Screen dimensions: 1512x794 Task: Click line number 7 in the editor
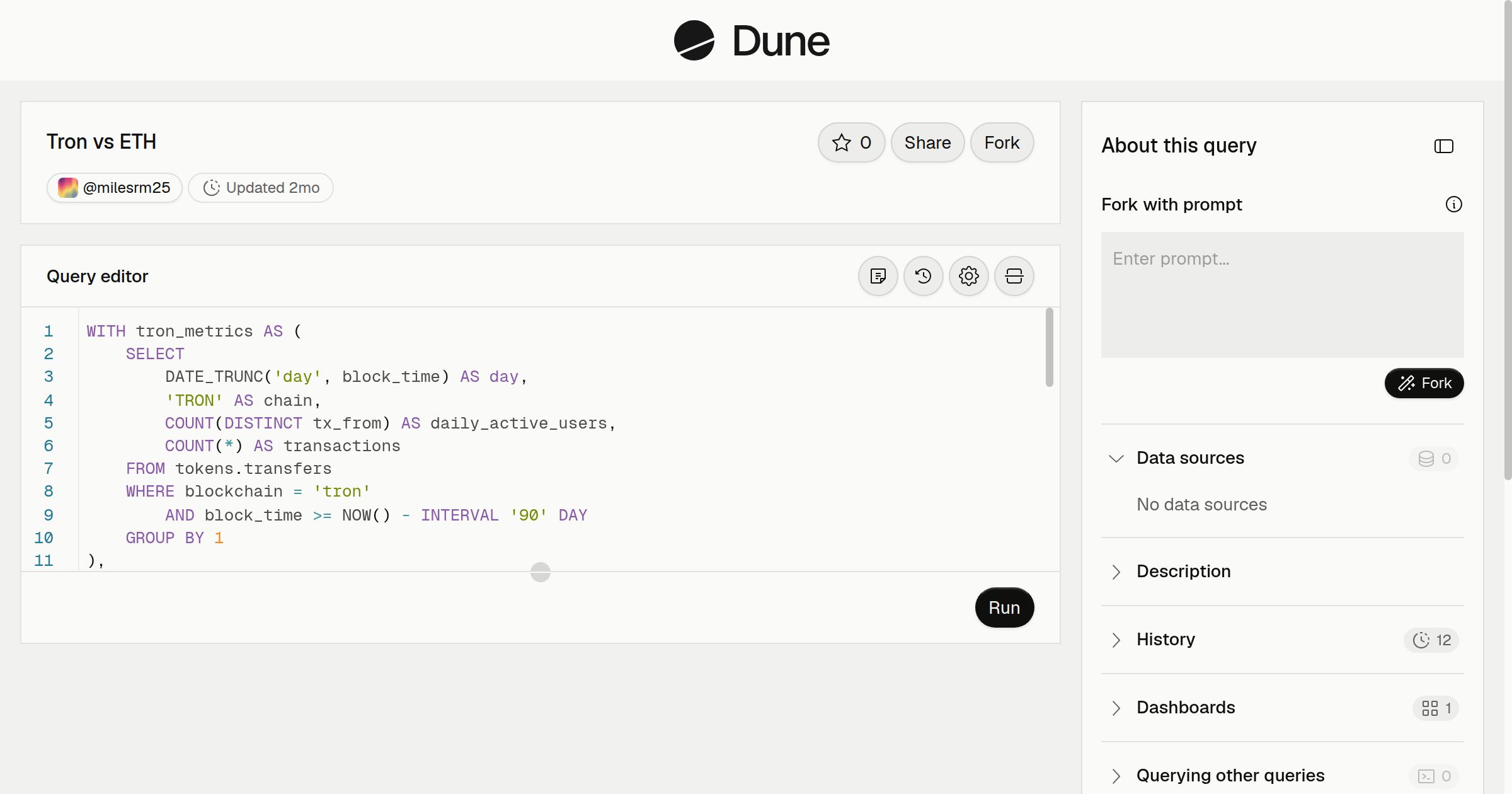pyautogui.click(x=49, y=469)
